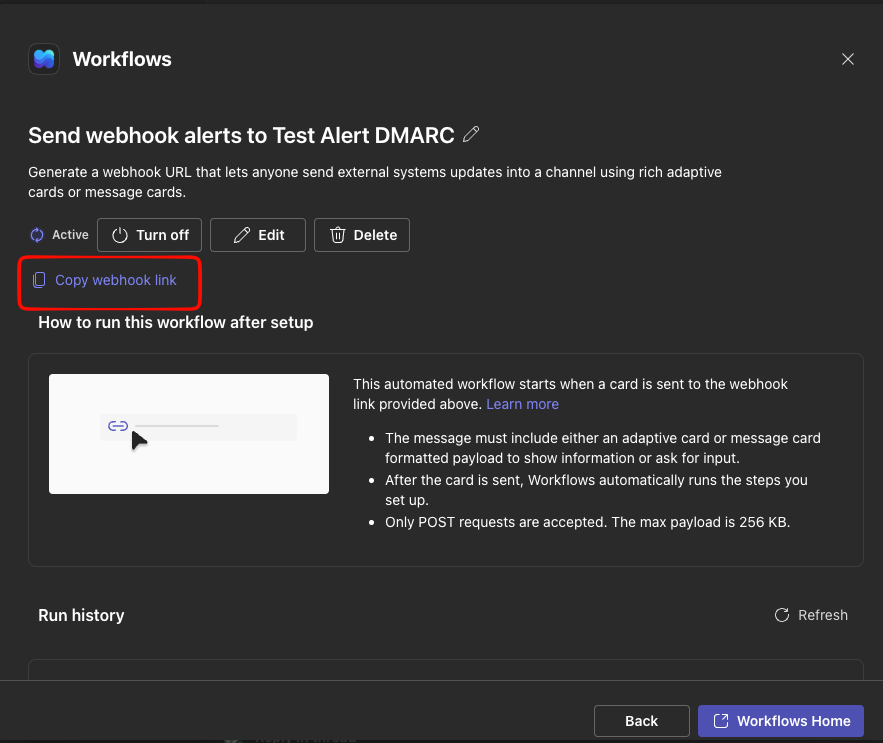Open the Learn more link

click(x=522, y=404)
